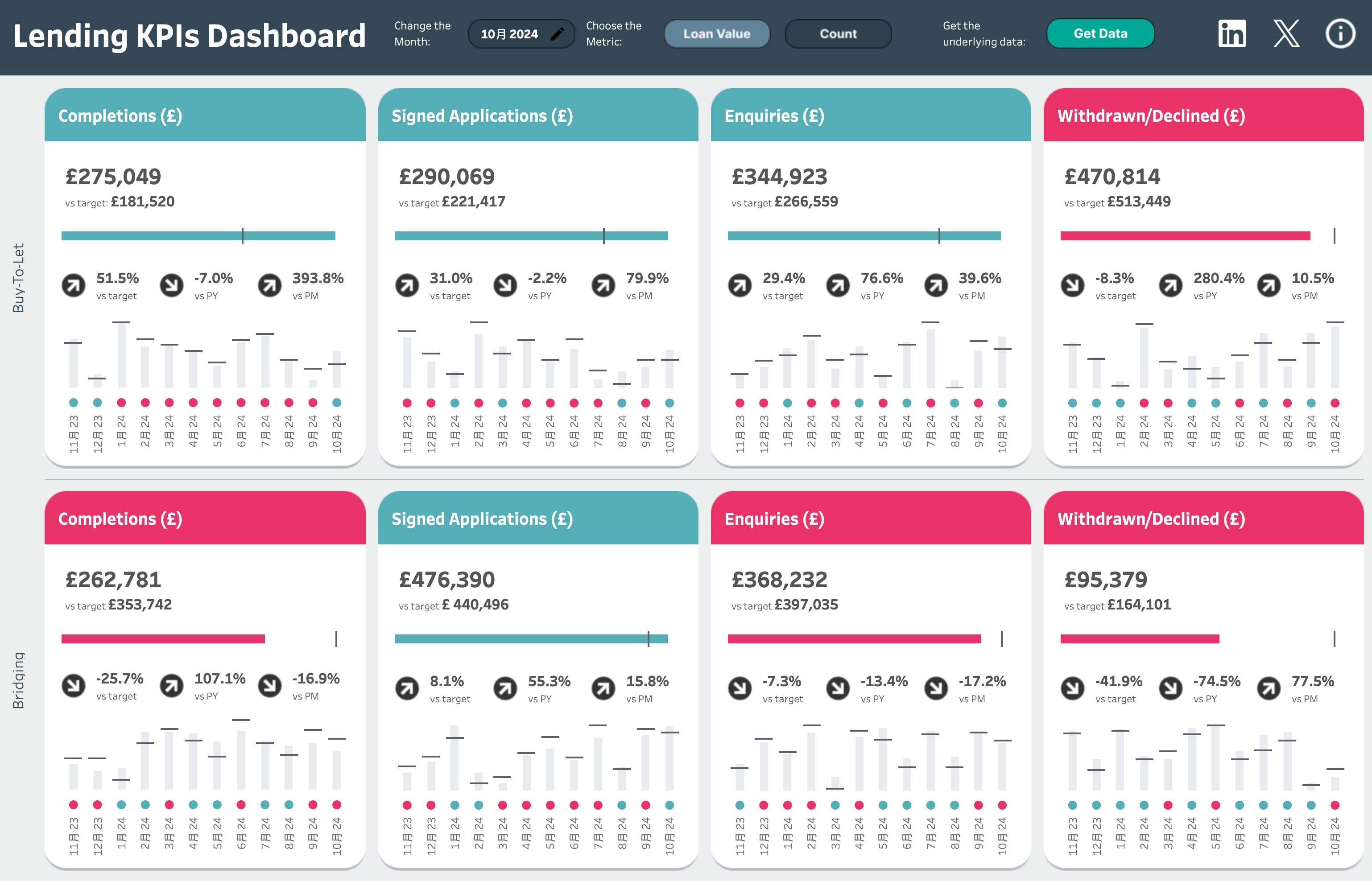This screenshot has width=1372, height=881.
Task: Switch the metric to Loan Value
Action: [x=716, y=34]
